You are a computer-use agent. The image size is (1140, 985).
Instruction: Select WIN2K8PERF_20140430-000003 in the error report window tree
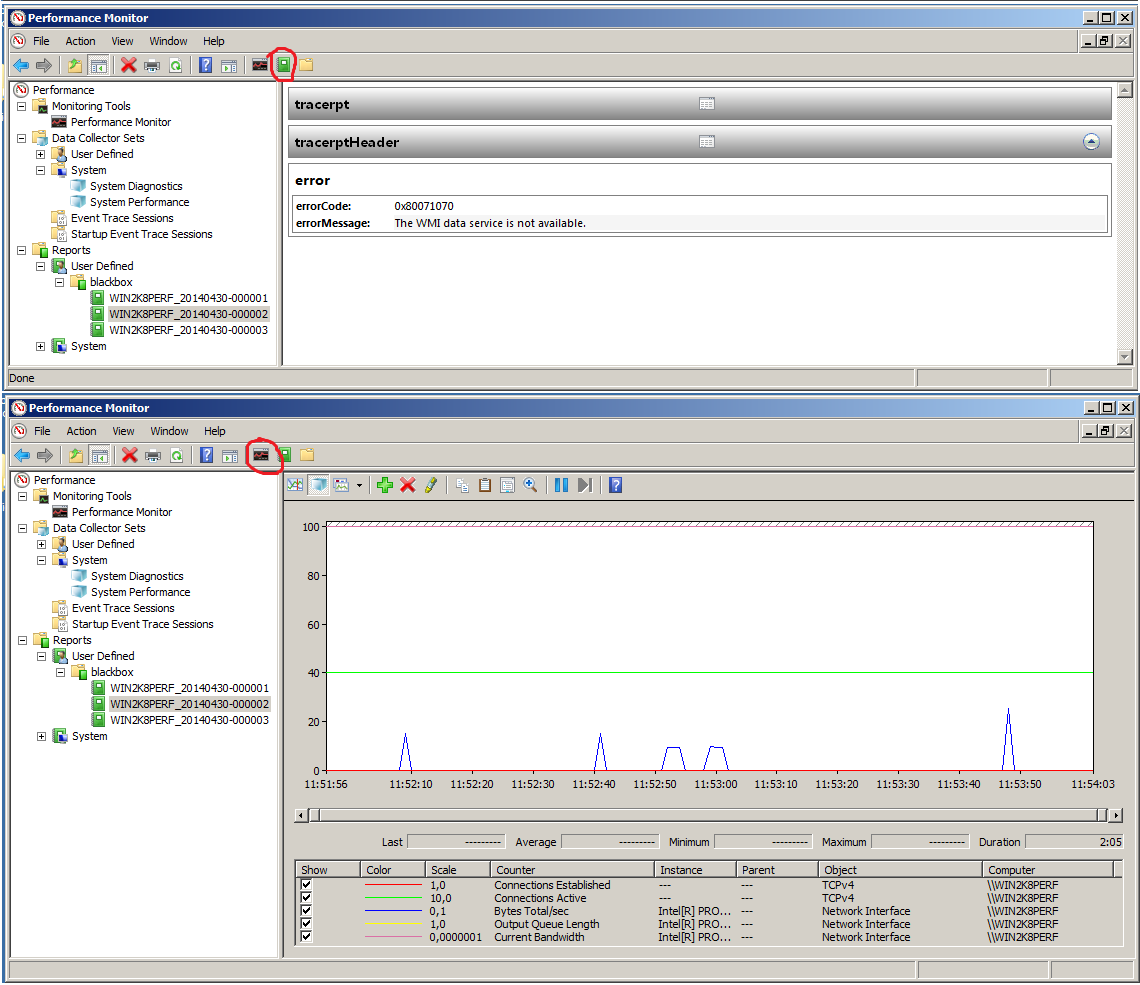188,330
